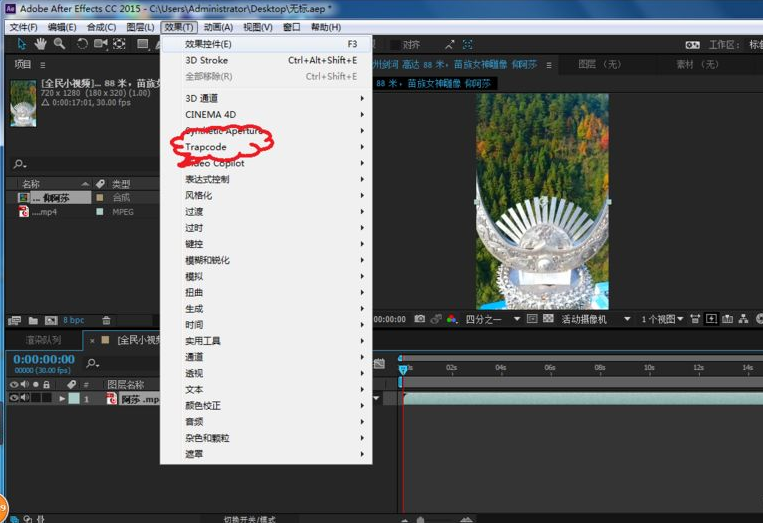Select the Hand tool
Screen dimensions: 763x523
tap(40, 44)
